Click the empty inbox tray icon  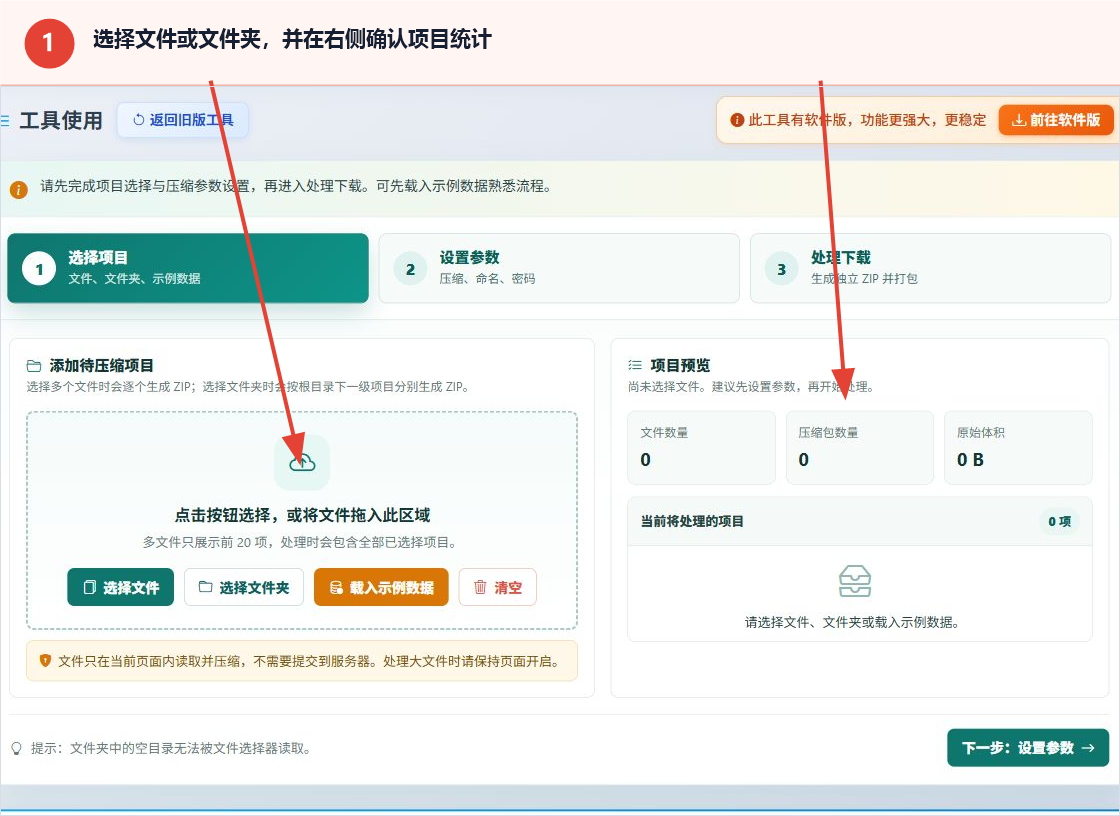[x=855, y=581]
